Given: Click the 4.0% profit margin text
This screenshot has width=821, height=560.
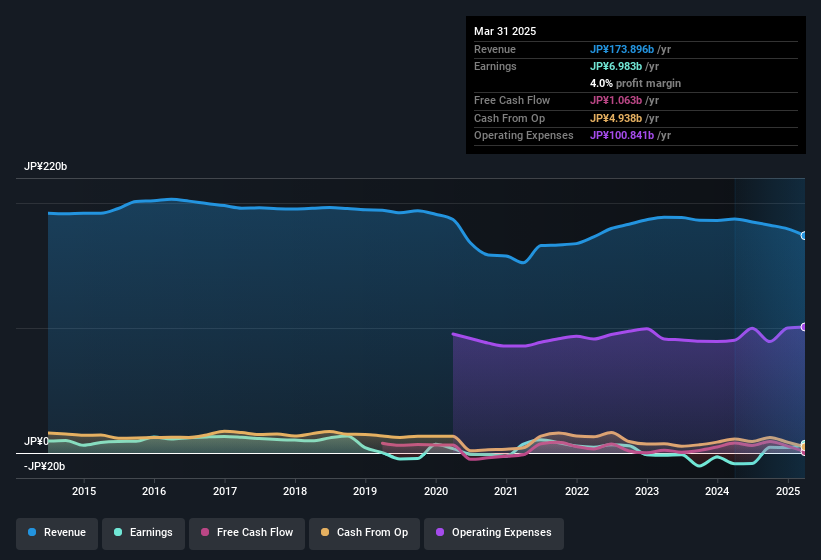Looking at the screenshot, I should tap(635, 83).
